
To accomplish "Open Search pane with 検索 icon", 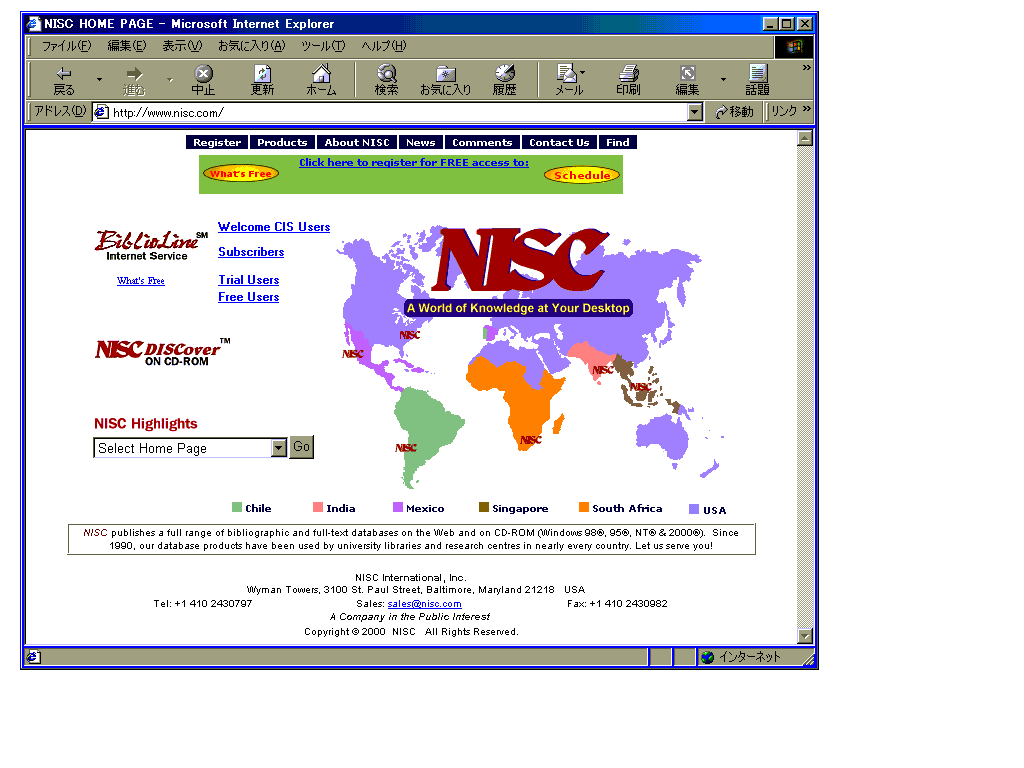I will 387,80.
